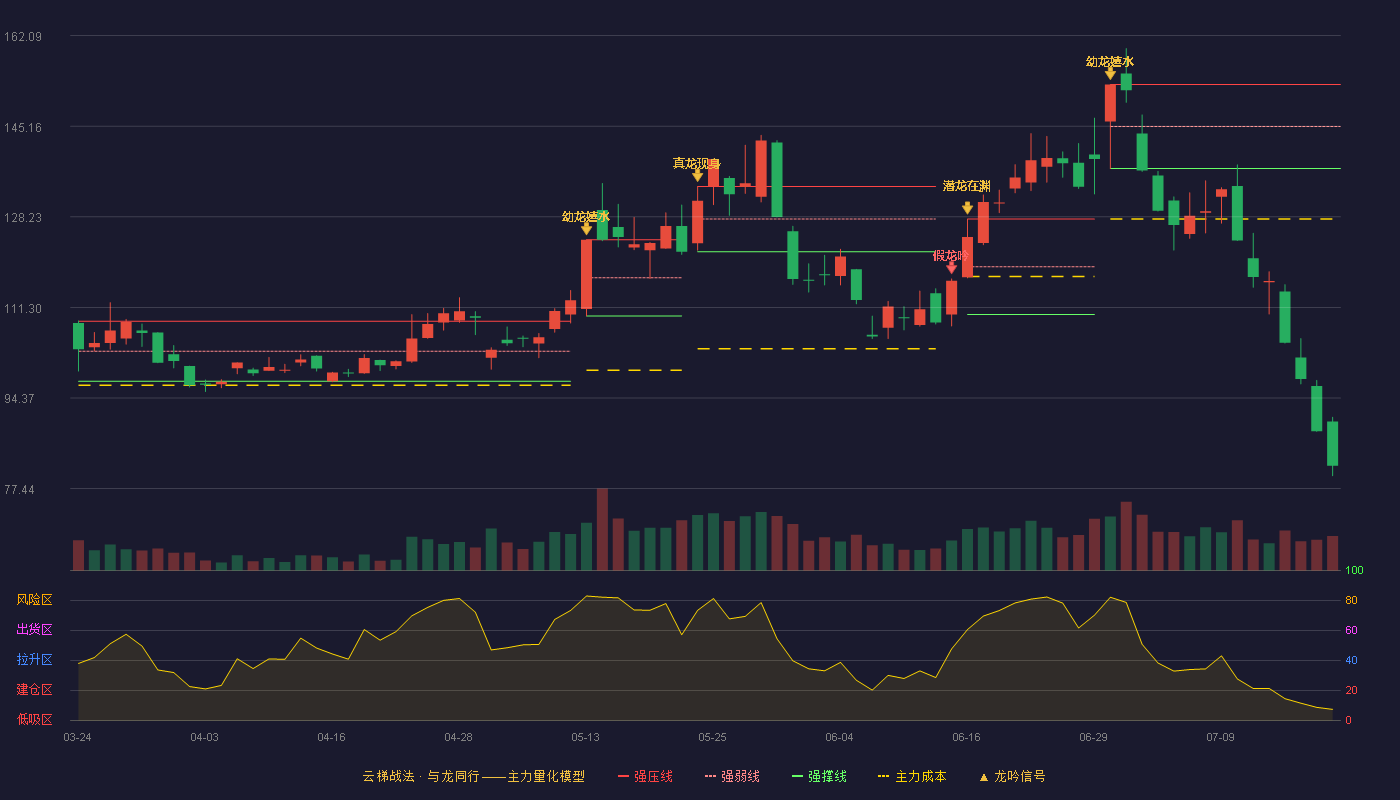
Task: Select the 低吸区 zone label
Action: point(35,720)
